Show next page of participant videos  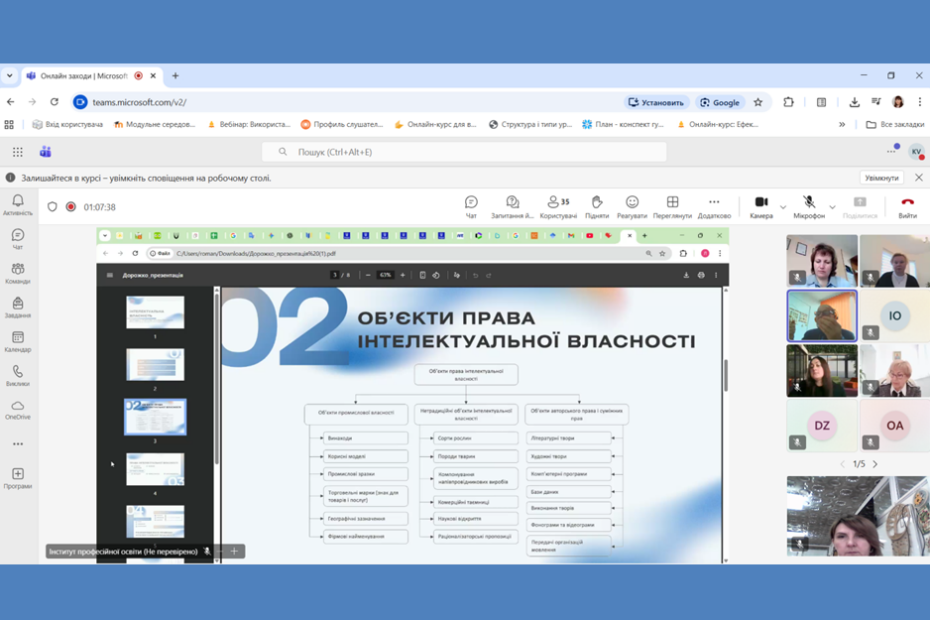[x=875, y=464]
